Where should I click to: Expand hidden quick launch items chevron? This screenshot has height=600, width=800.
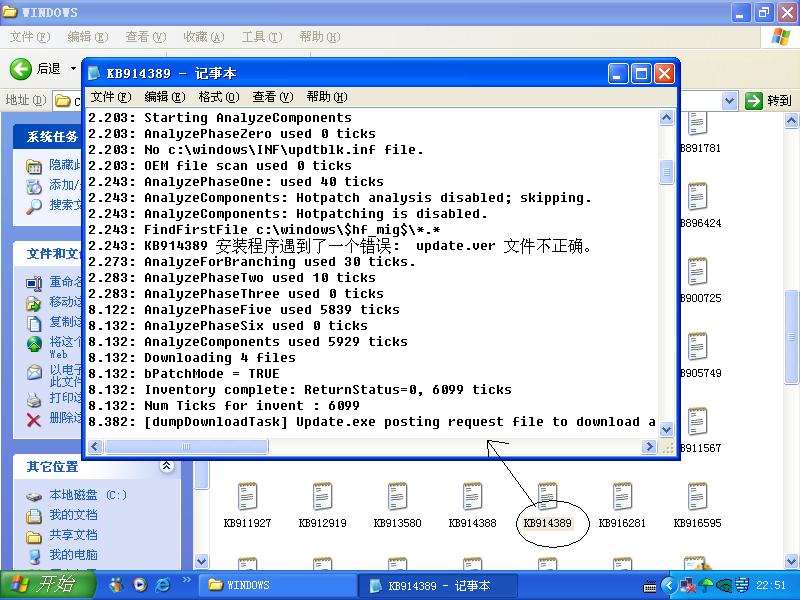click(186, 579)
